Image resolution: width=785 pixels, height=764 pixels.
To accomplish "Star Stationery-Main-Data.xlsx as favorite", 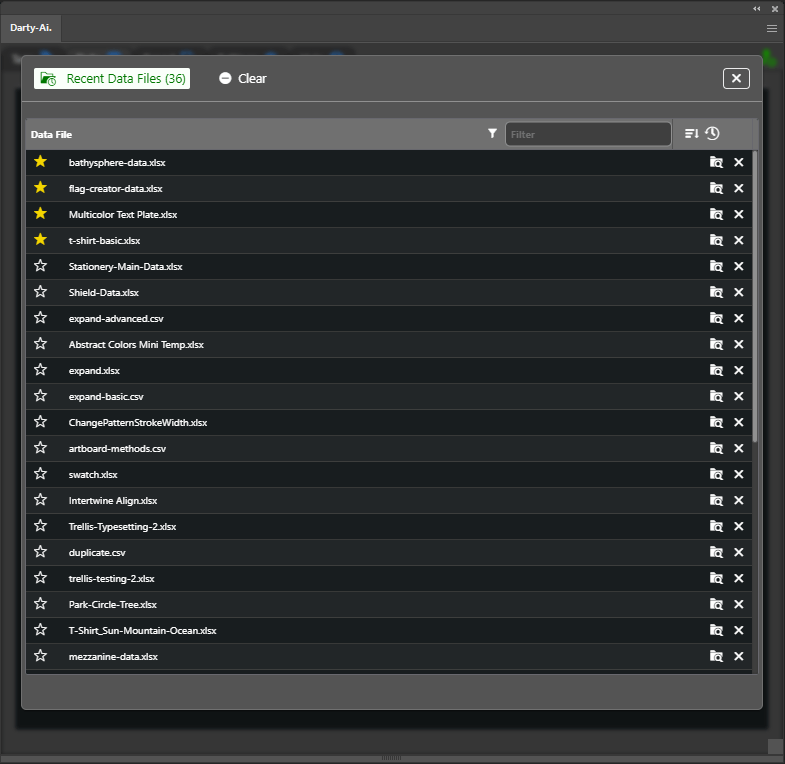I will click(x=40, y=266).
